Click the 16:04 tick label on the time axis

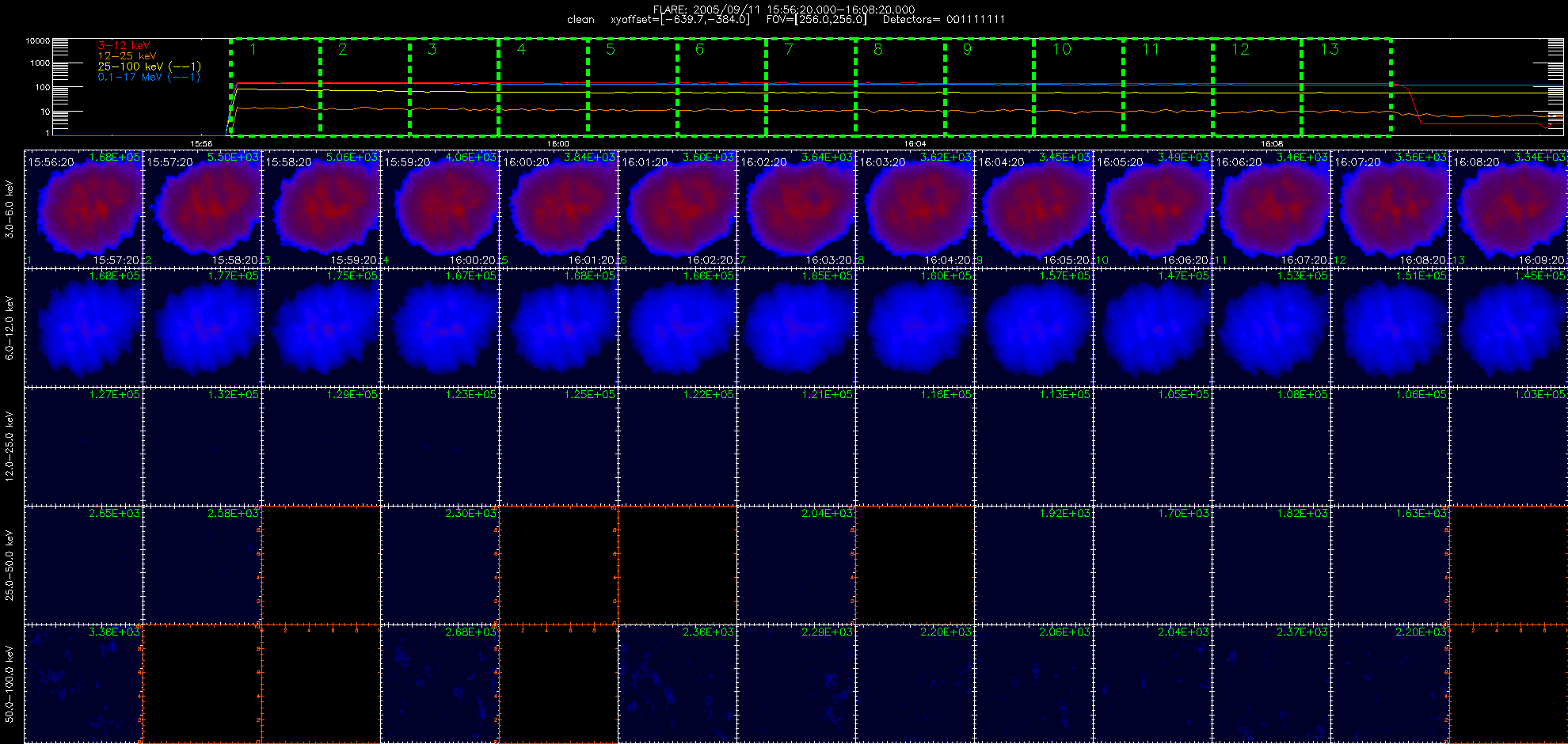coord(915,144)
